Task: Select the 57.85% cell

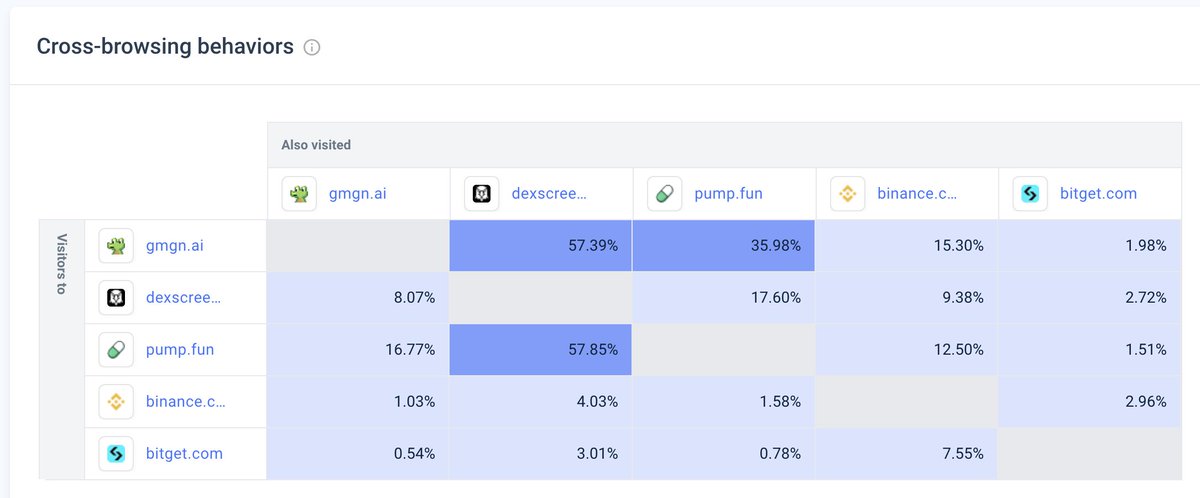Action: point(541,350)
